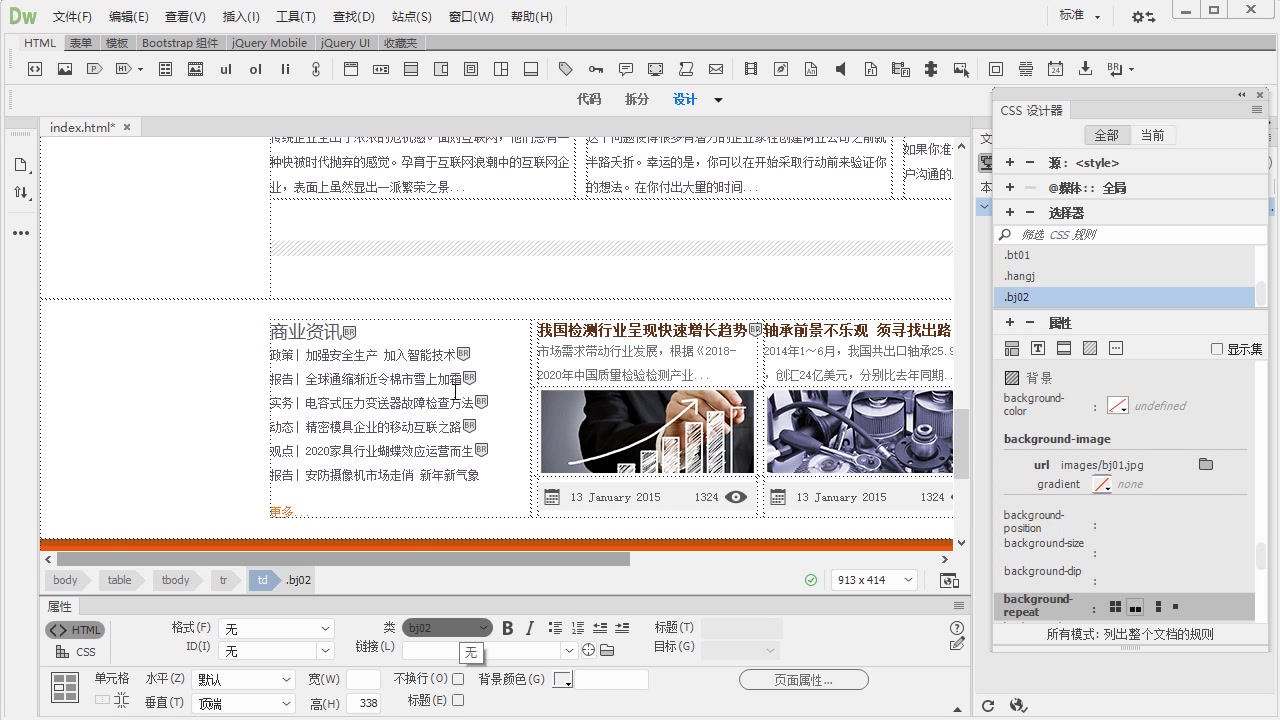Switch to 代码 code view

(589, 99)
